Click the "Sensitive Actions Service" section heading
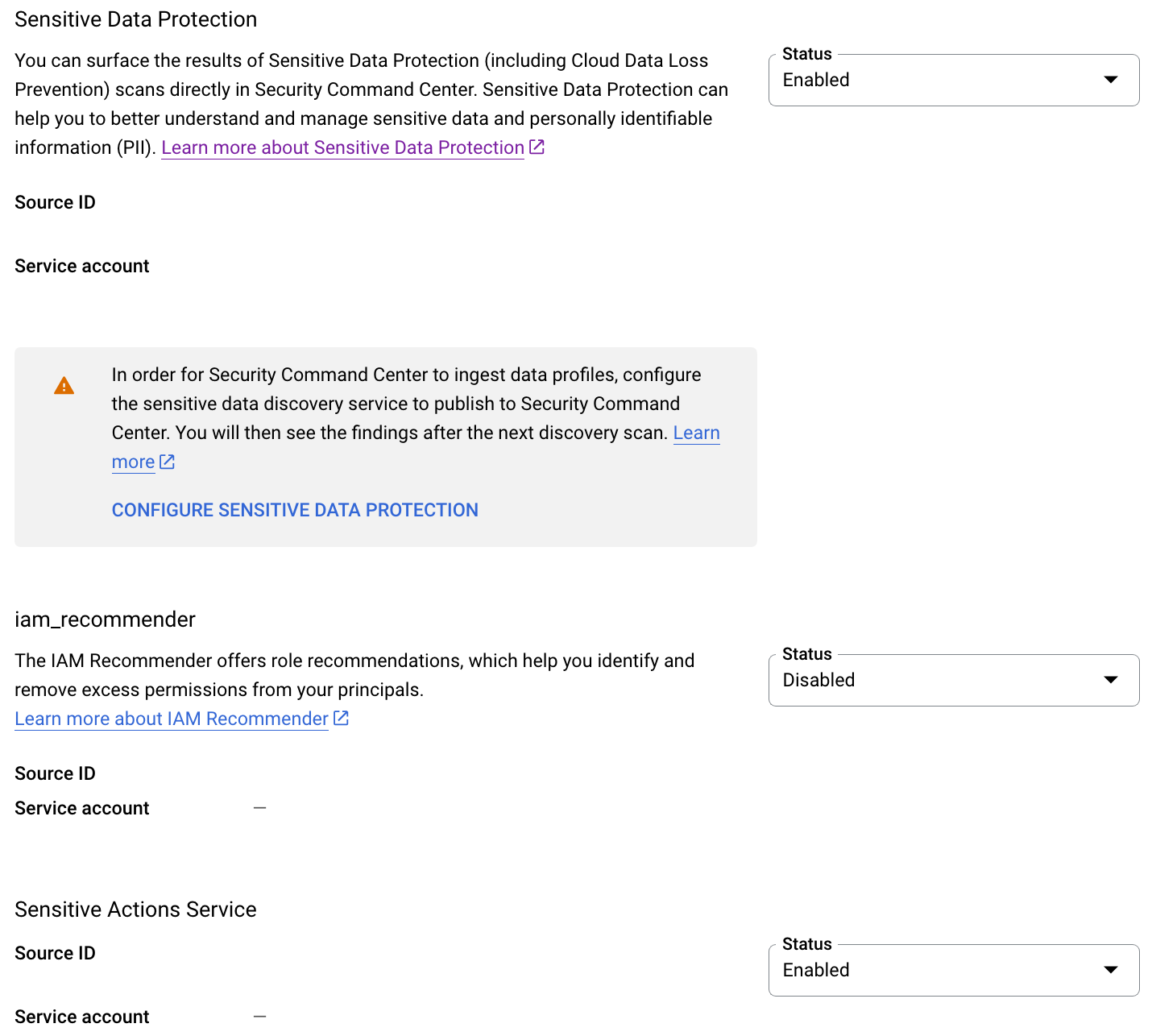 tap(135, 910)
